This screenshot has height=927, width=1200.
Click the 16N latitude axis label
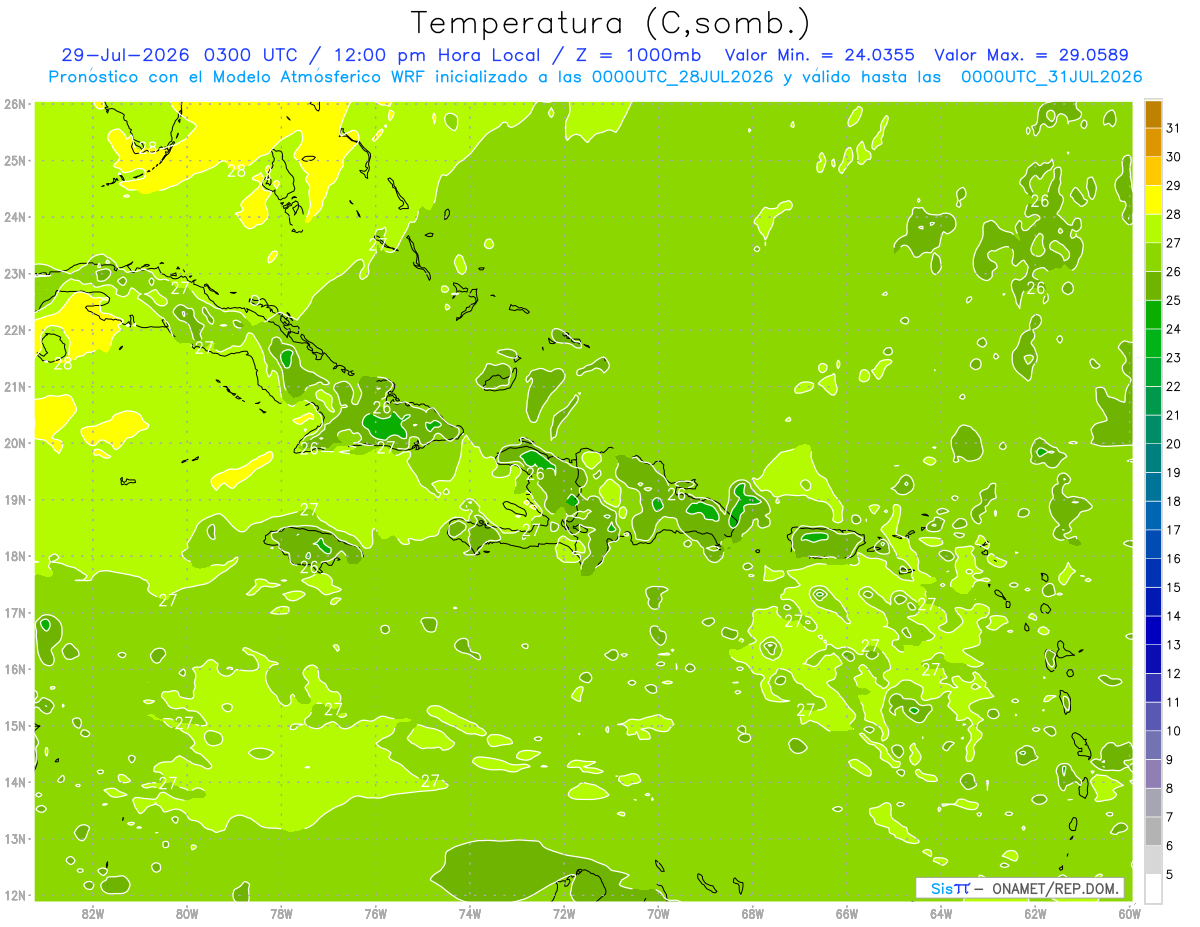tap(15, 669)
